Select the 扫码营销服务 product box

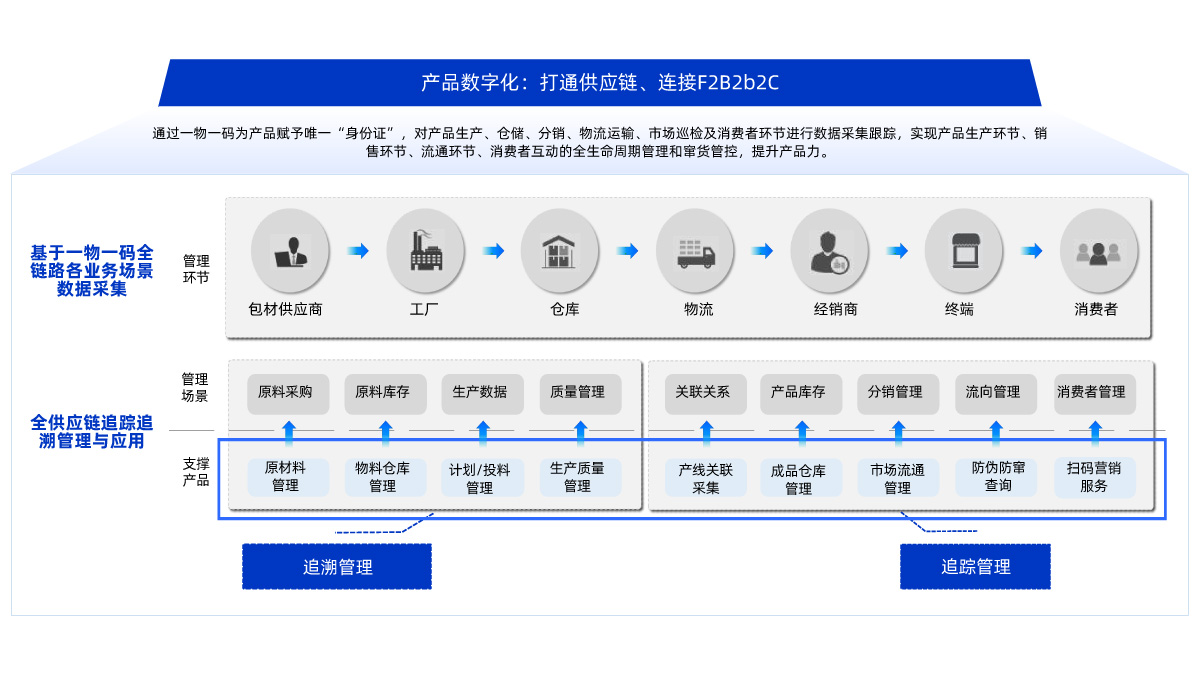click(1094, 477)
